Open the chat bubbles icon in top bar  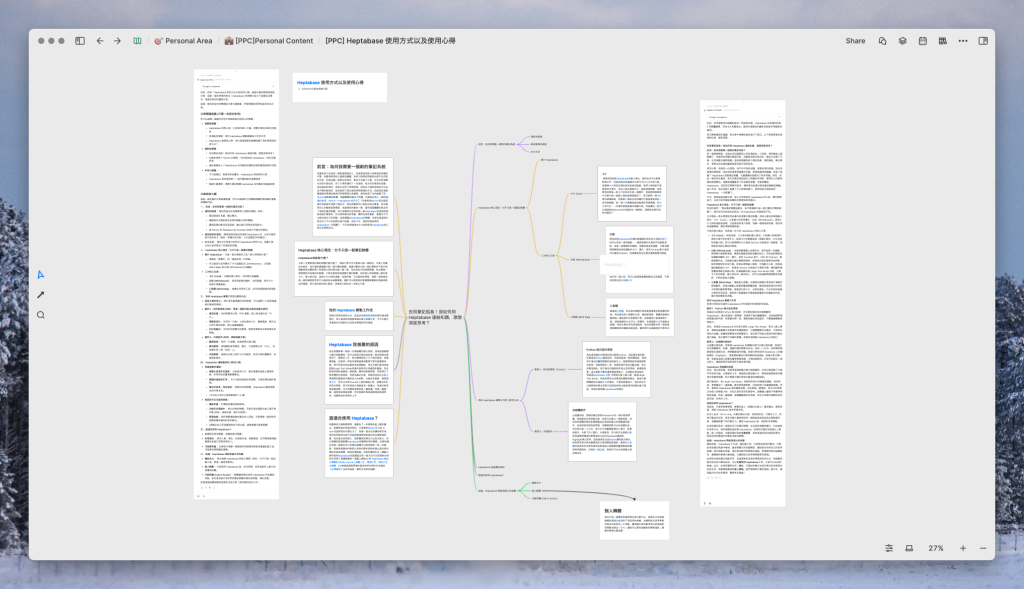882,40
